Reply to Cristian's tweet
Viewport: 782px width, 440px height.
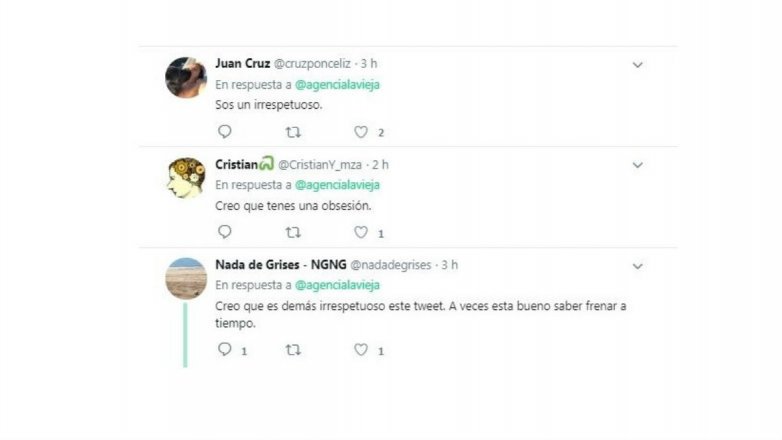click(224, 232)
